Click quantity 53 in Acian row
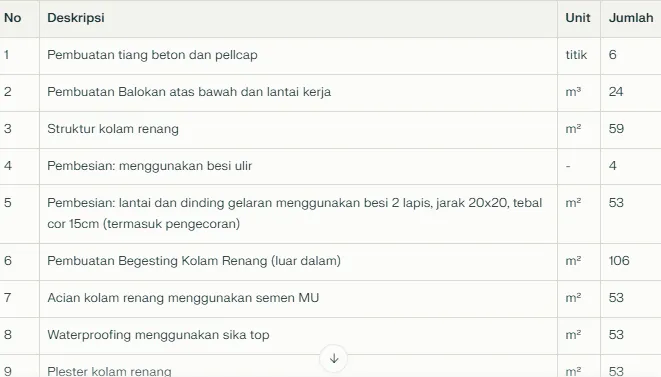This screenshot has height=377, width=661. tap(616, 298)
